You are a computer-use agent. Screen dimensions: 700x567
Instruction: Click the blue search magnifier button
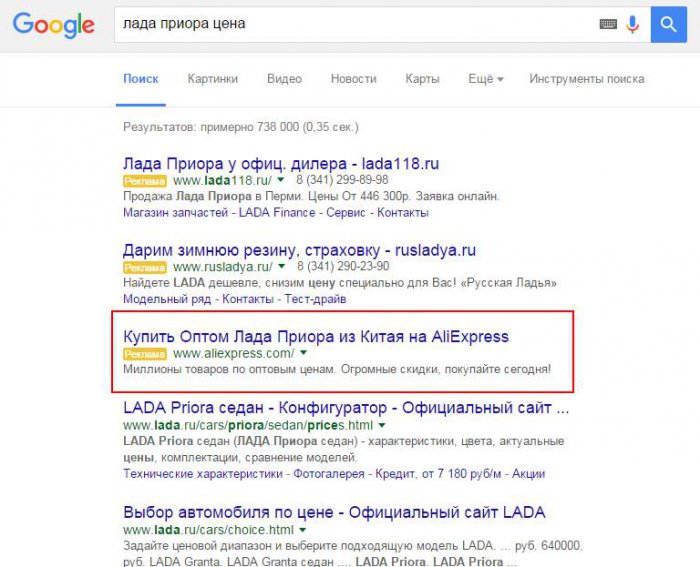point(668,25)
